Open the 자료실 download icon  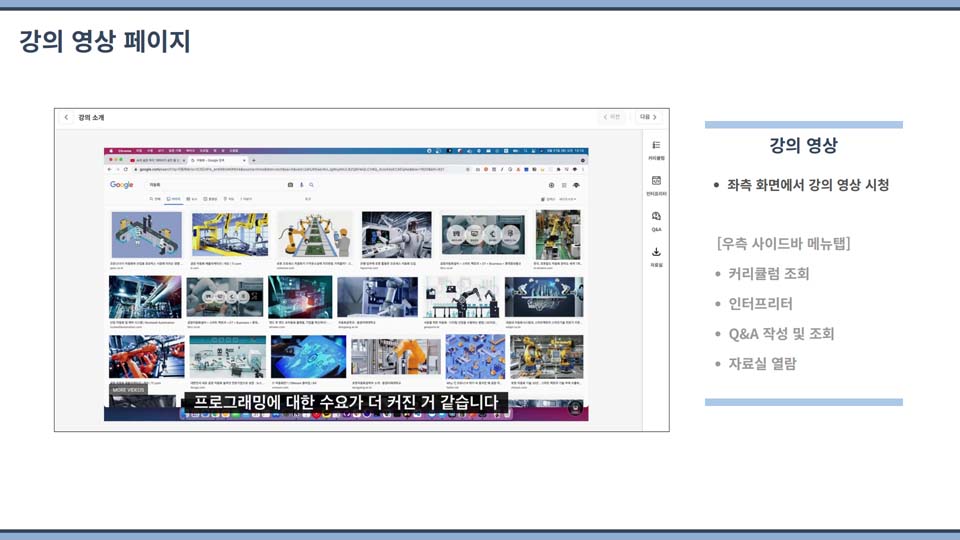point(656,256)
